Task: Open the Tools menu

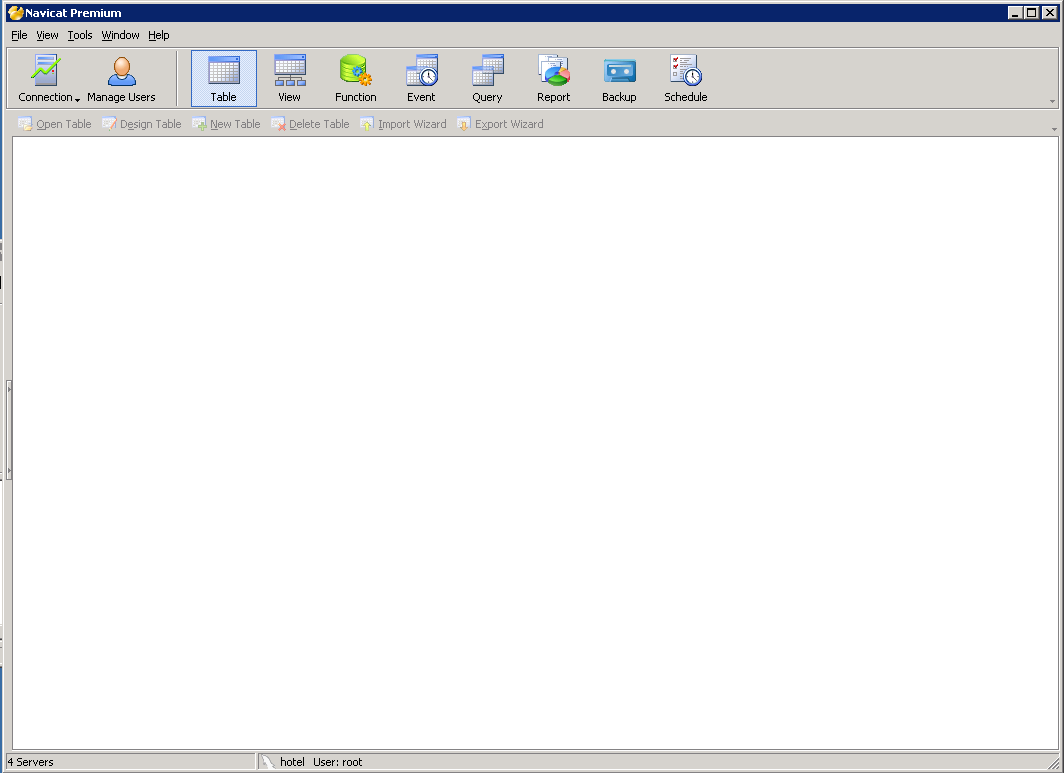Action: point(79,35)
